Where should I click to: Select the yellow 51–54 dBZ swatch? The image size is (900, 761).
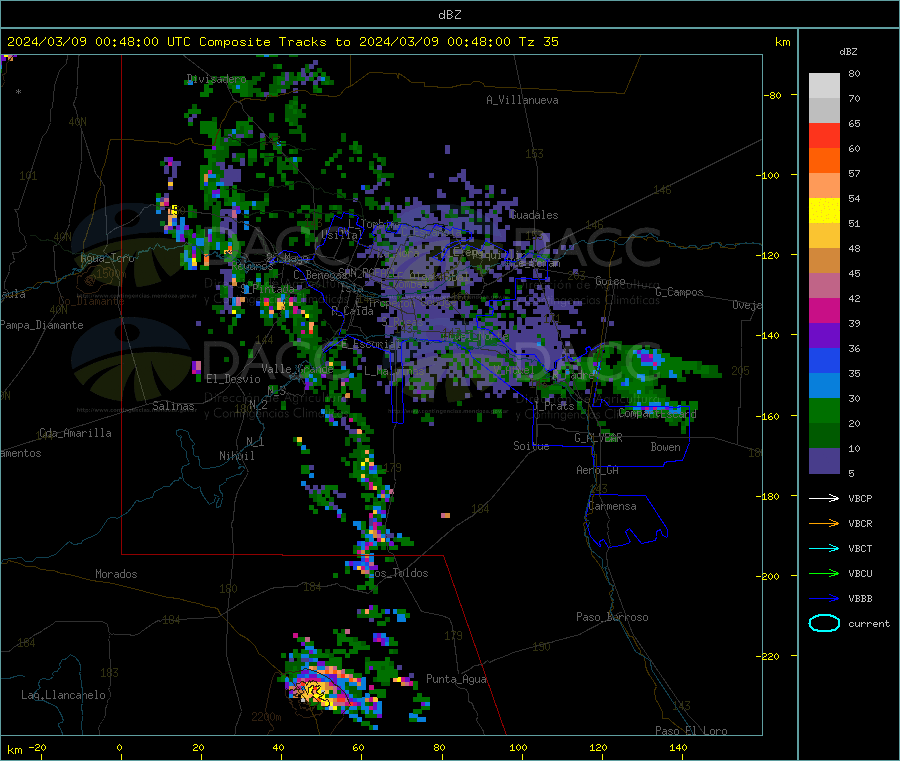[824, 211]
